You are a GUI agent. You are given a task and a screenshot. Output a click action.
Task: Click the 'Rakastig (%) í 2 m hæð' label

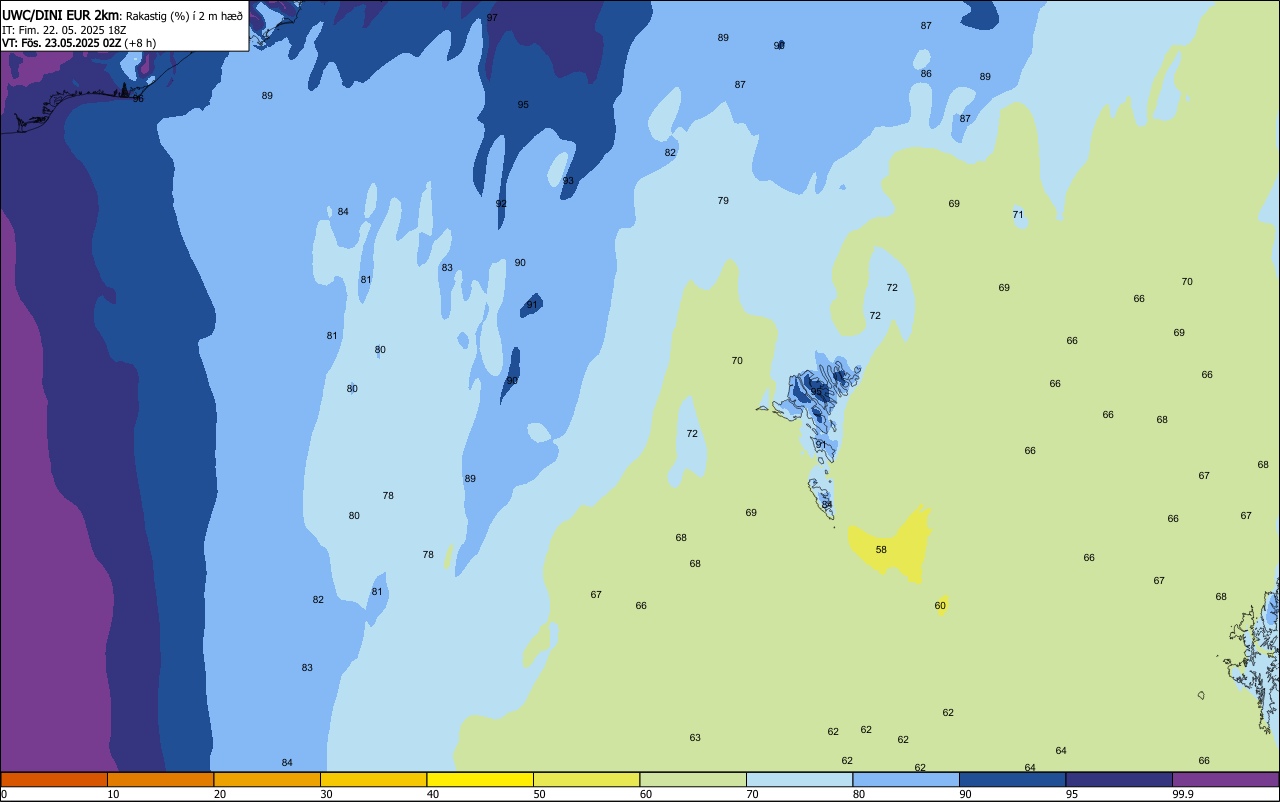(x=184, y=16)
